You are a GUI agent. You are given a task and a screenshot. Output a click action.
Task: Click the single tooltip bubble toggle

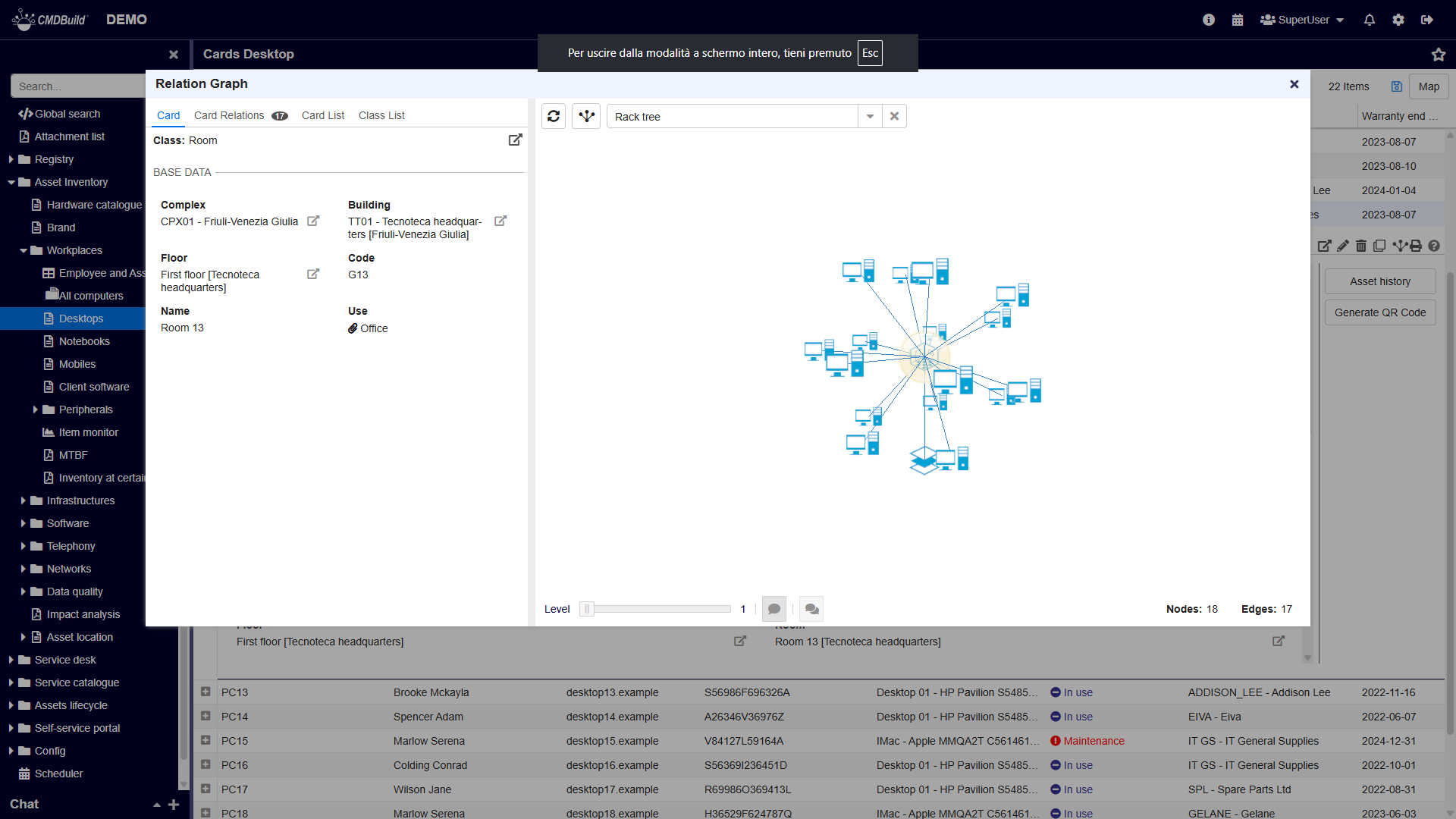tap(774, 609)
